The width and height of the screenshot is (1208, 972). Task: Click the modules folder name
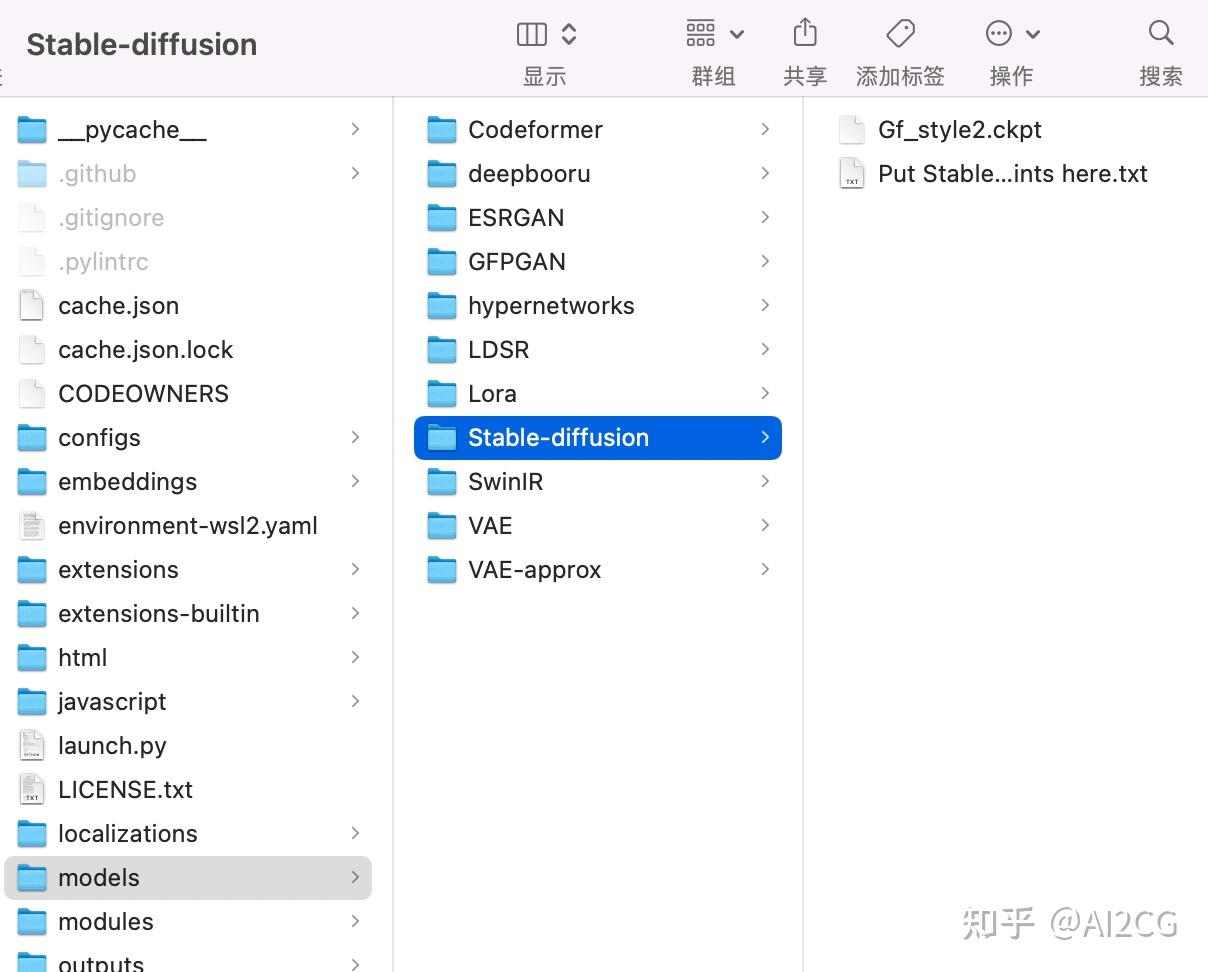pyautogui.click(x=106, y=922)
